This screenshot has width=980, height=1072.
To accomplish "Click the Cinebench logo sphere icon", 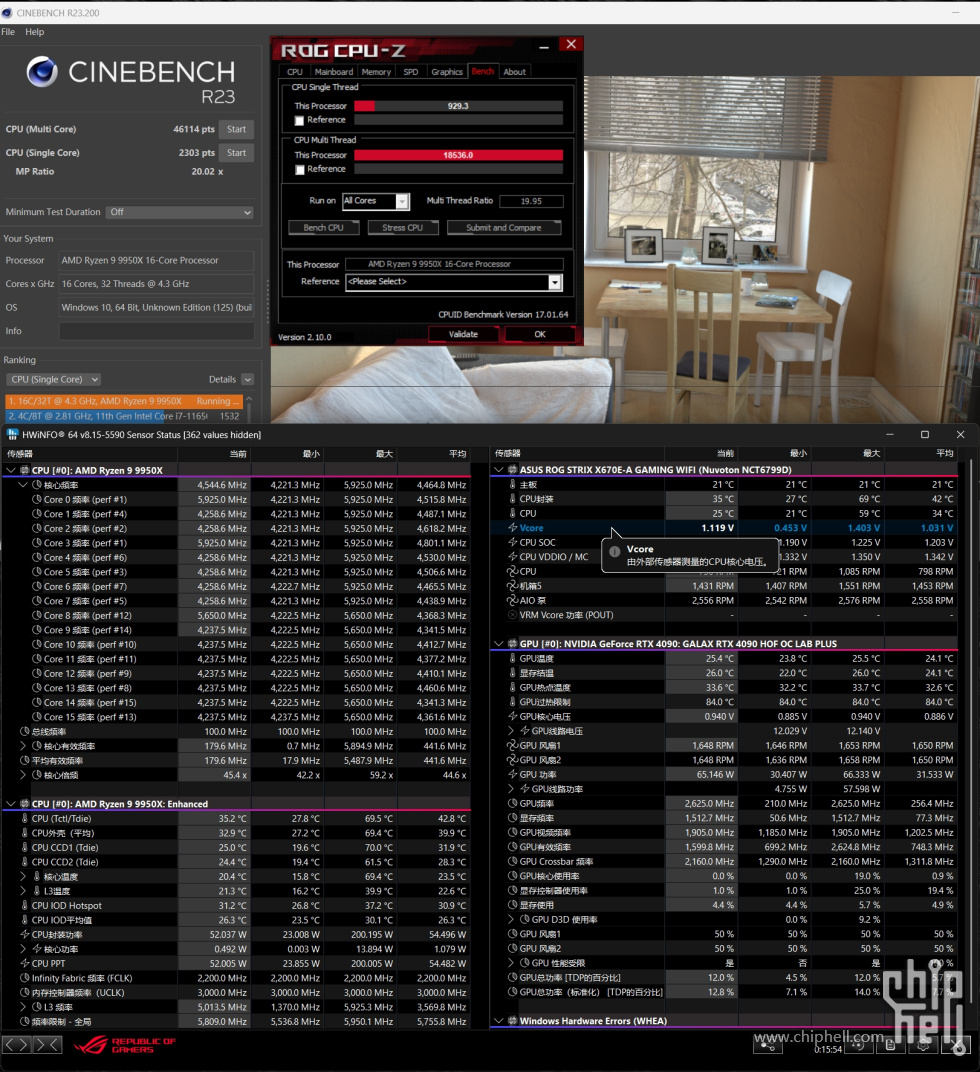I will click(x=42, y=71).
